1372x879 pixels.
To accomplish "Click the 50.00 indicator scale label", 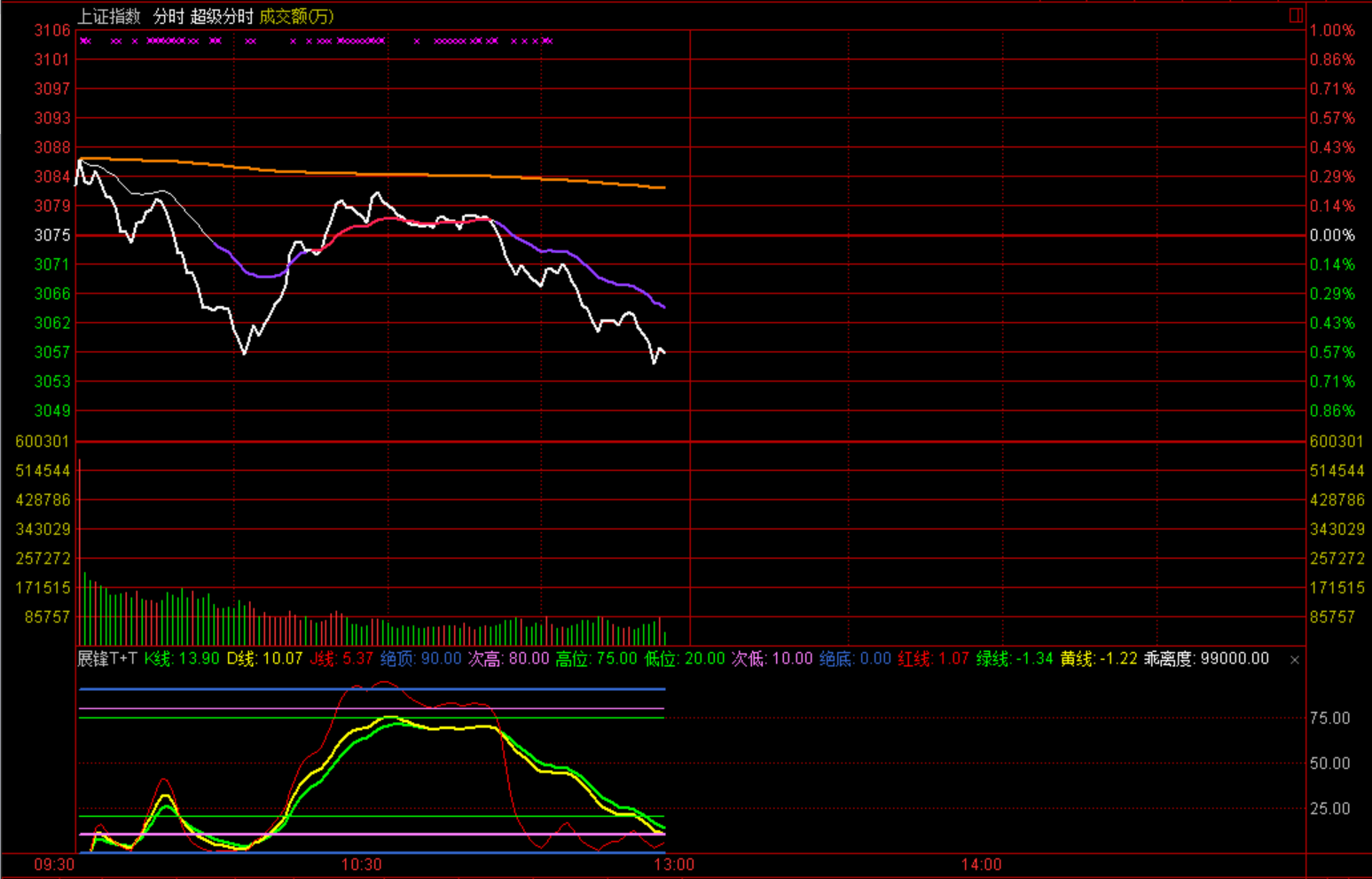I will 1329,763.
